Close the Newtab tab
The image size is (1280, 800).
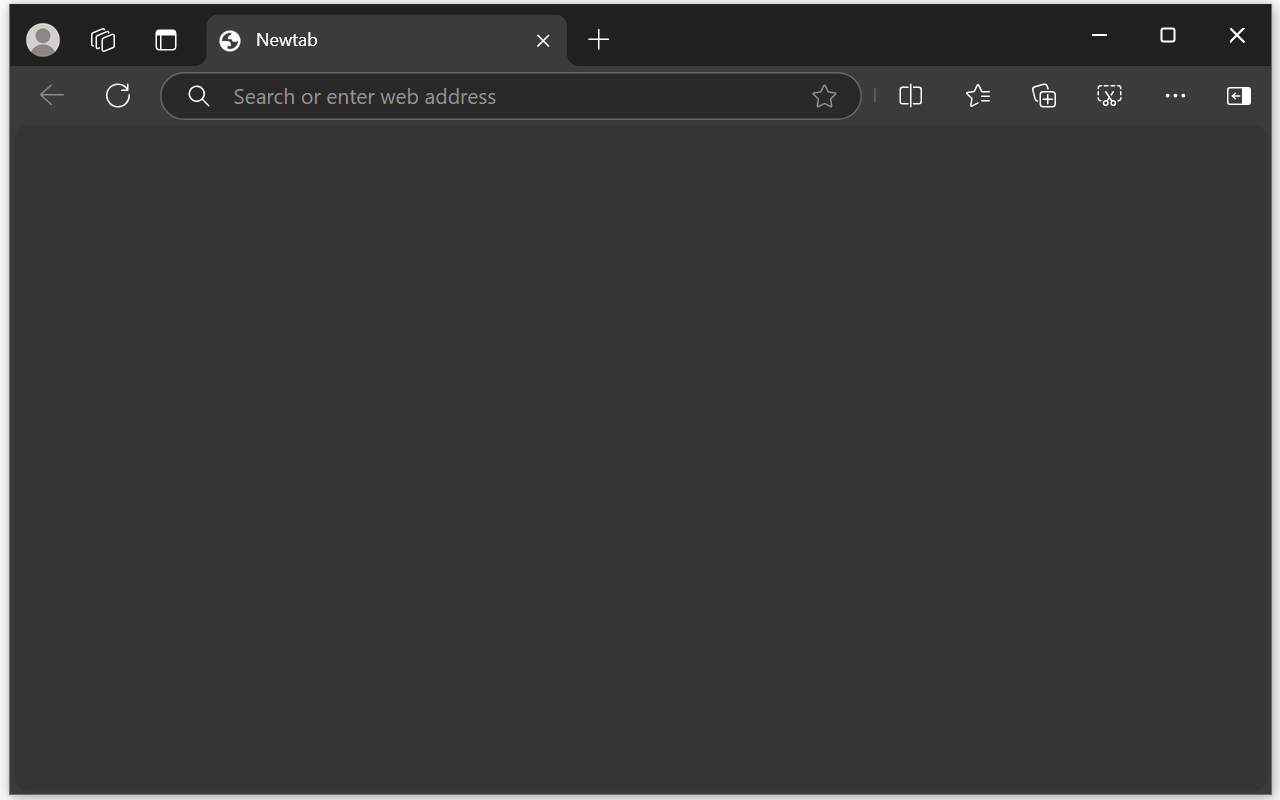click(543, 40)
